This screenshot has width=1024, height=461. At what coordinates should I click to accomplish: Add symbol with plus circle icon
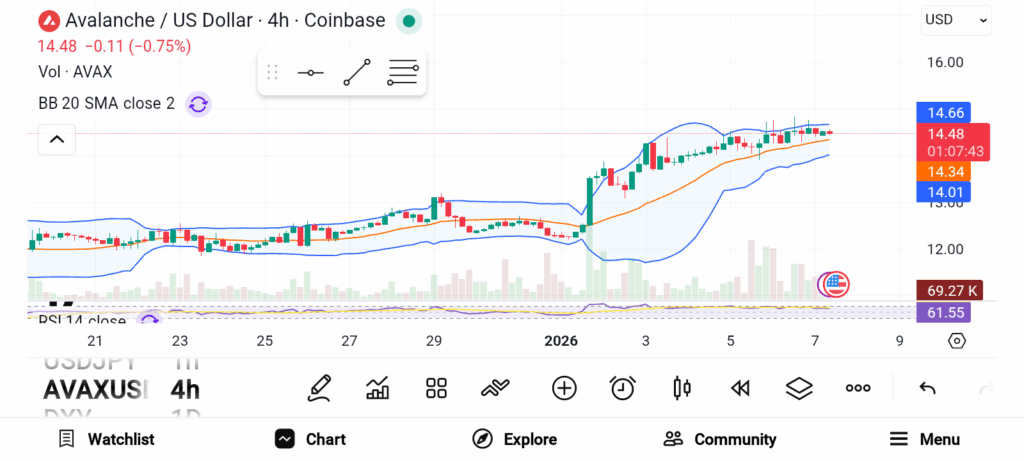click(x=564, y=388)
